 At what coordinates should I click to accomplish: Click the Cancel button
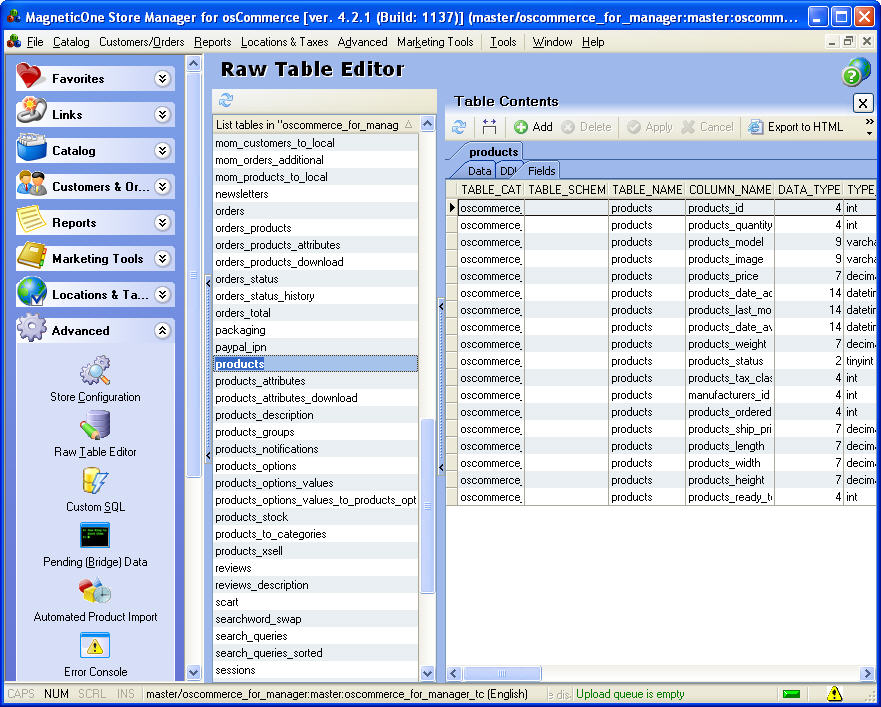[707, 127]
